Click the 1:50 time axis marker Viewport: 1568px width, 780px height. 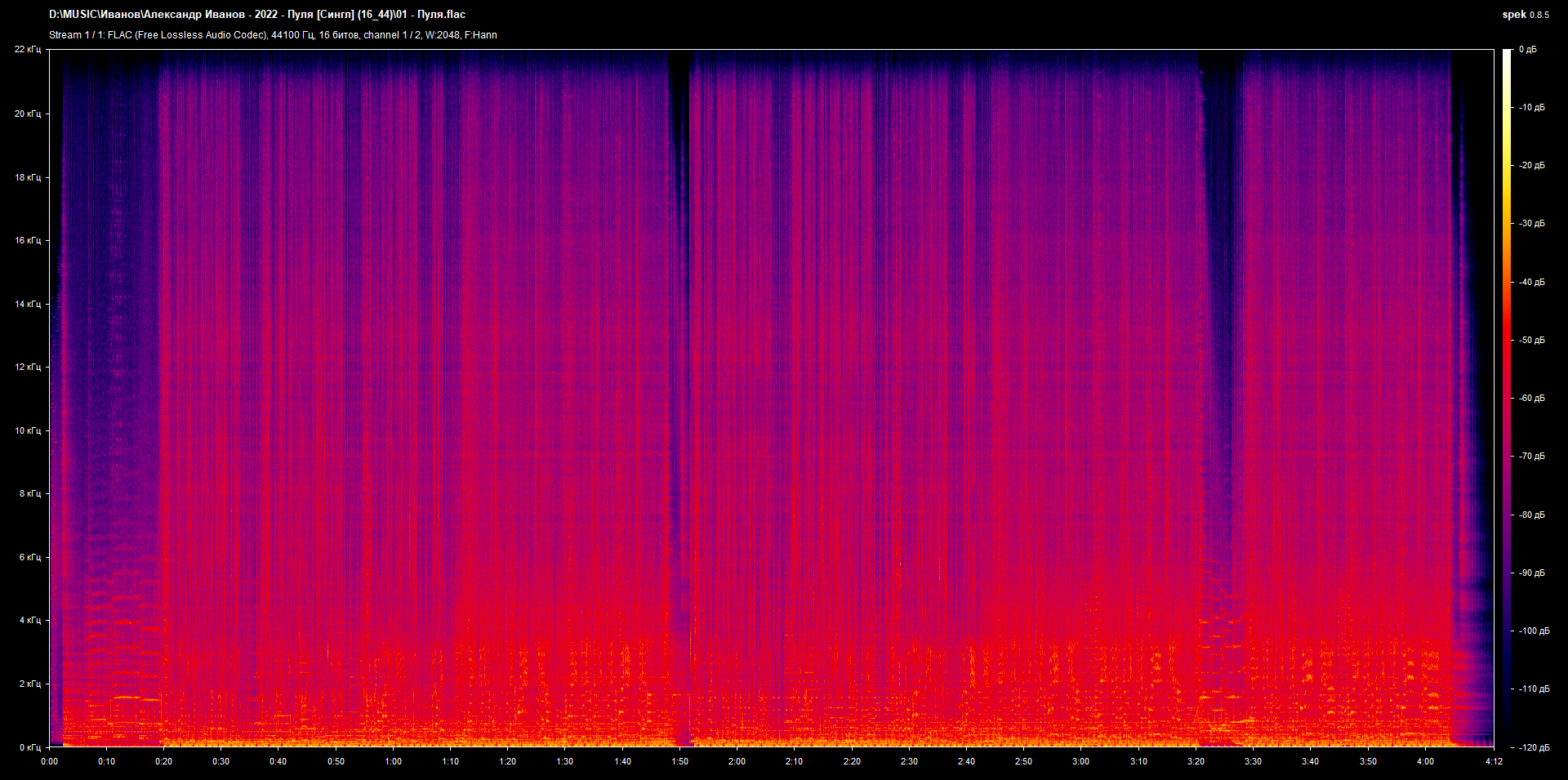(x=679, y=761)
